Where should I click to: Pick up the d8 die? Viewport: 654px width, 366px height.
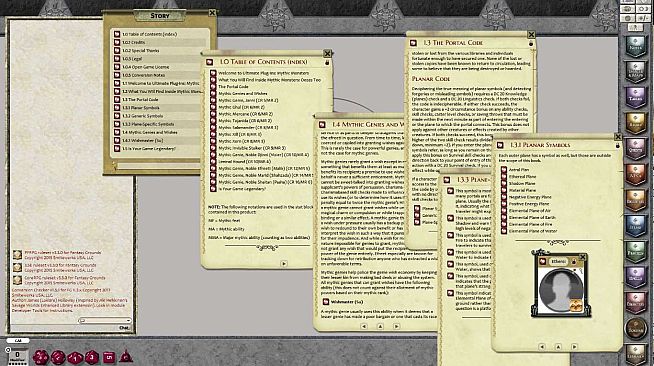(x=92, y=357)
